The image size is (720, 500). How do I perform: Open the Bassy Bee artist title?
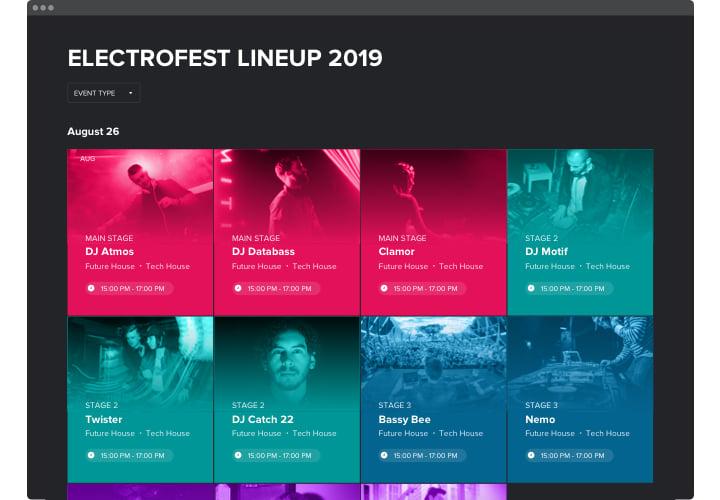(x=405, y=419)
